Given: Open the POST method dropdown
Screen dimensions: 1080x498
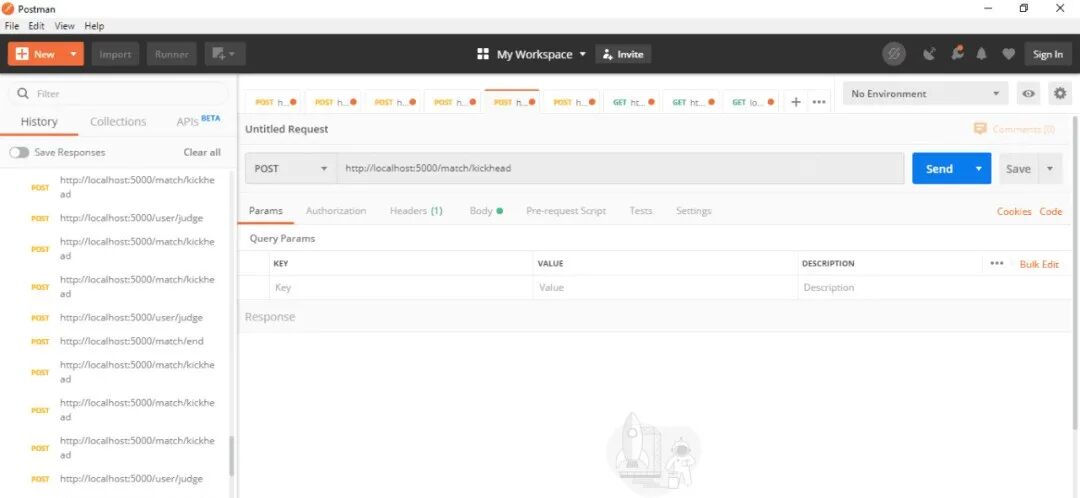Looking at the screenshot, I should (291, 168).
